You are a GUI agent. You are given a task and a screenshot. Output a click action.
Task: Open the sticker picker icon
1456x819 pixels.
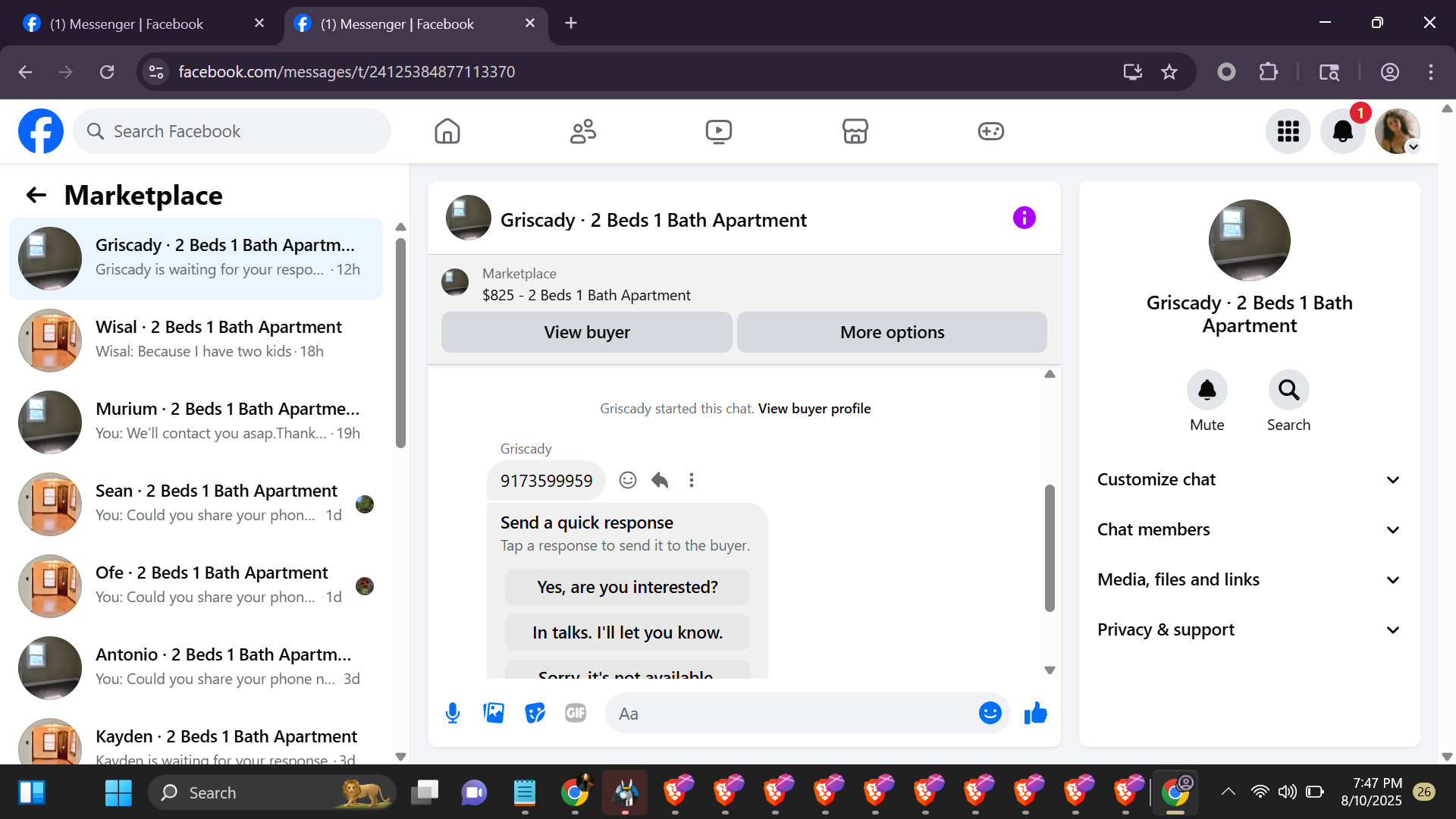(535, 713)
